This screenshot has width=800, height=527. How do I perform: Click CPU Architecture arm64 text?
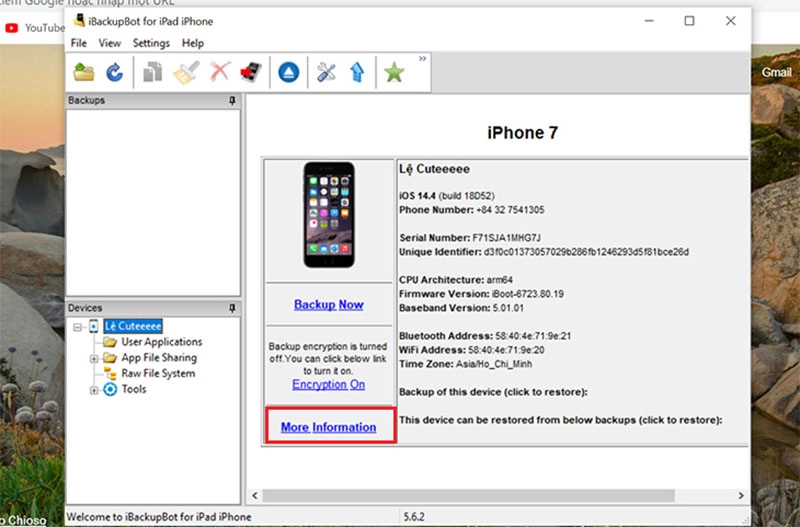pos(456,280)
